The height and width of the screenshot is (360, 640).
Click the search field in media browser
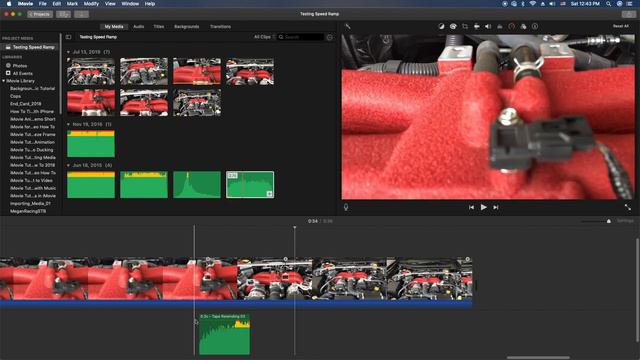(x=301, y=37)
